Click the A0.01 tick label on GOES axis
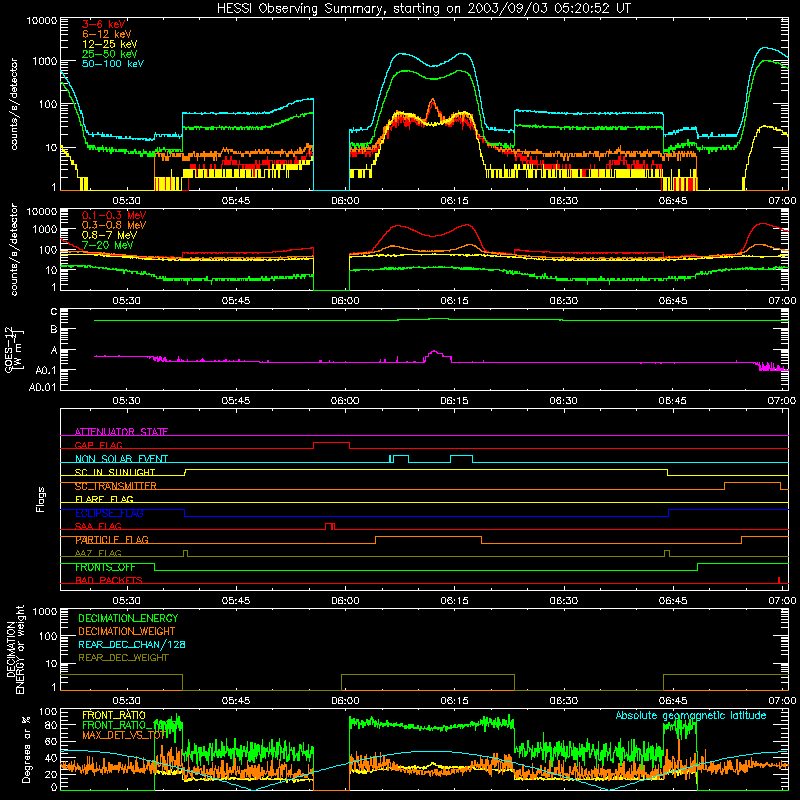 coord(43,387)
